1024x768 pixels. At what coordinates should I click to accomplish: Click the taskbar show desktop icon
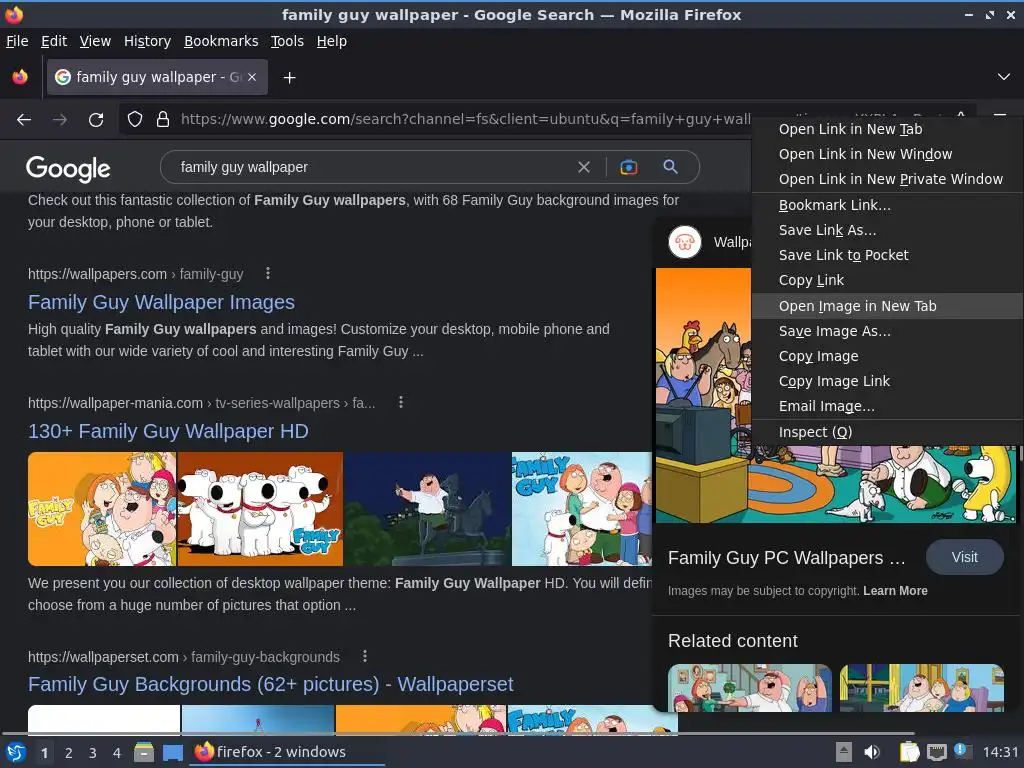pyautogui.click(x=172, y=752)
